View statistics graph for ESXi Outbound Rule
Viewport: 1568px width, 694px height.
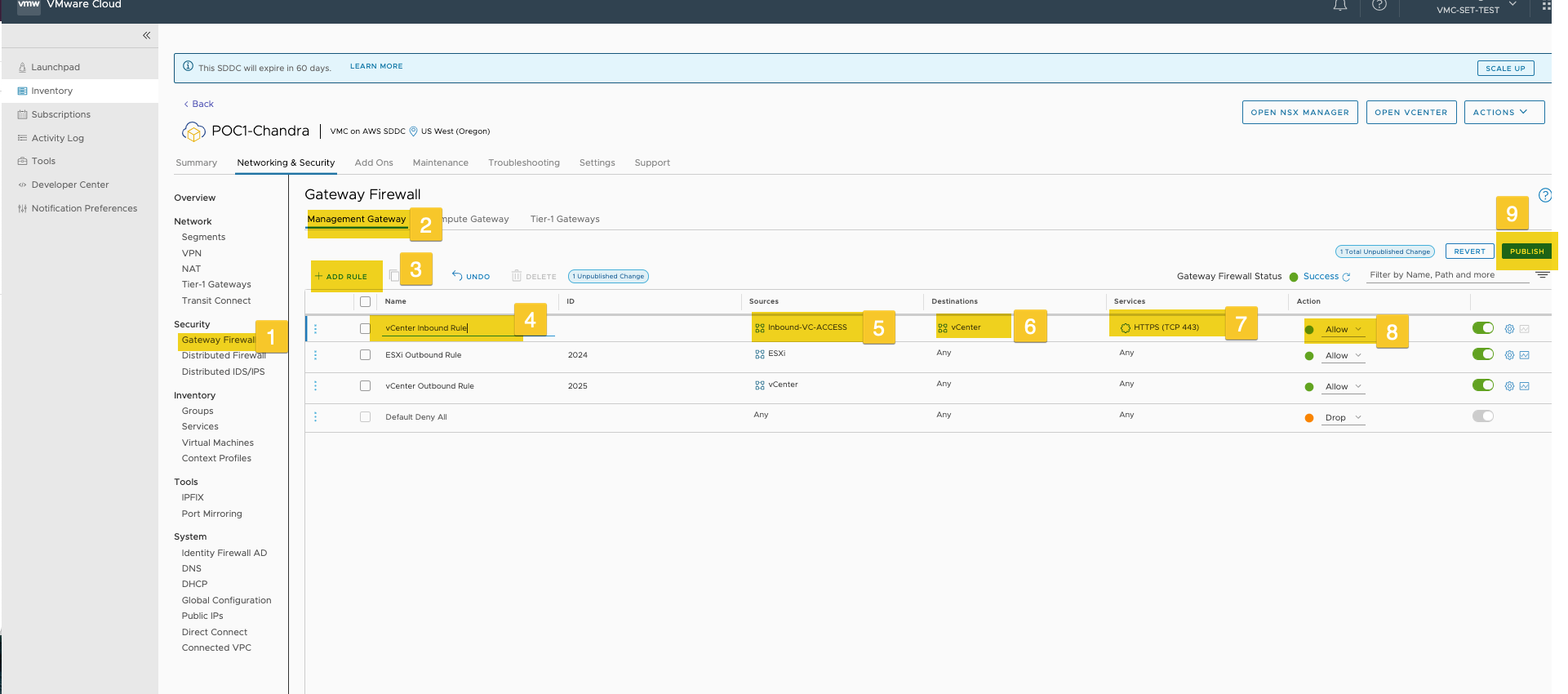coord(1525,355)
